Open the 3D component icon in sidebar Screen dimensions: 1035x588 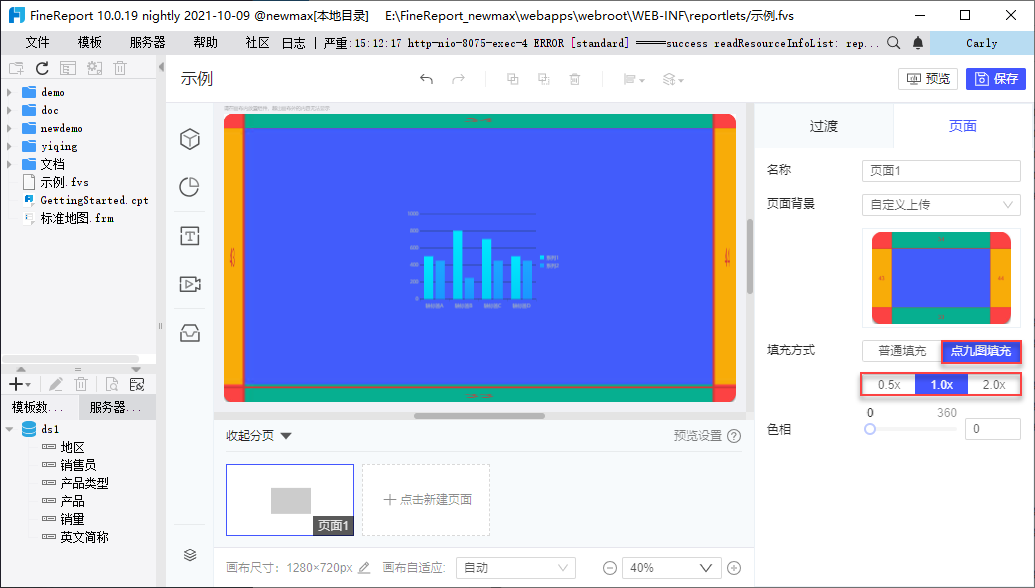tap(190, 139)
